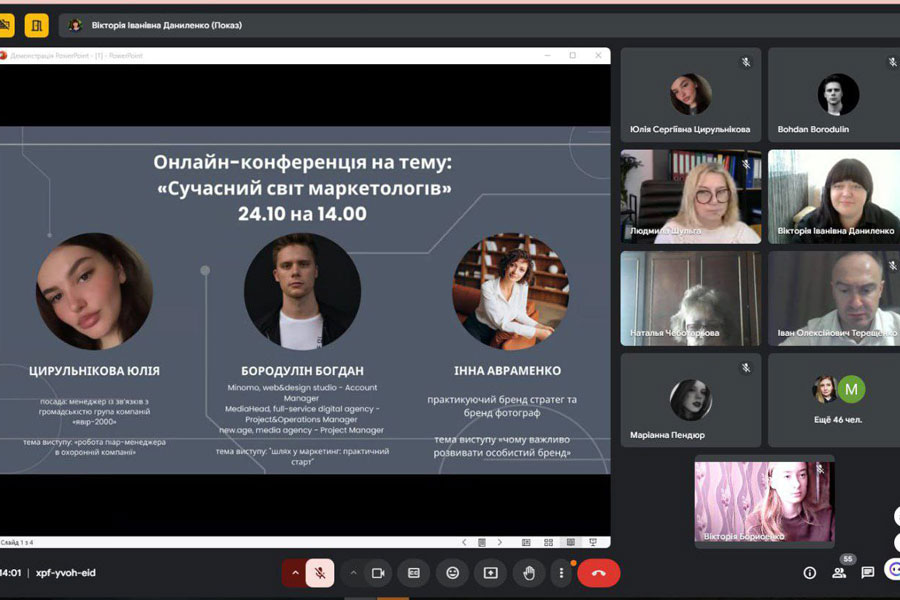Switch to normal view icon in PowerPoint status bar
This screenshot has height=600, width=900.
[526, 542]
